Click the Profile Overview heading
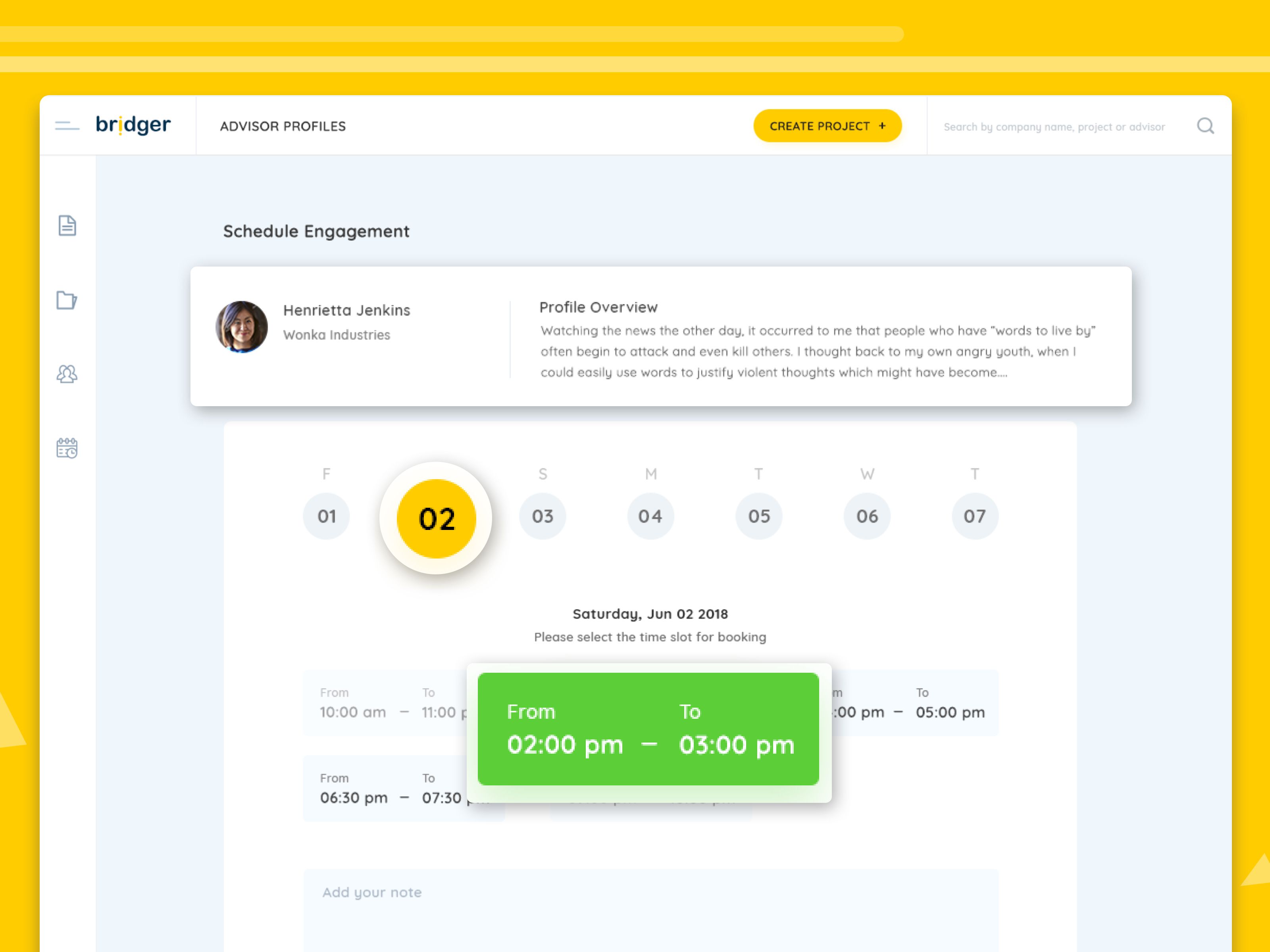Image resolution: width=1270 pixels, height=952 pixels. click(598, 307)
